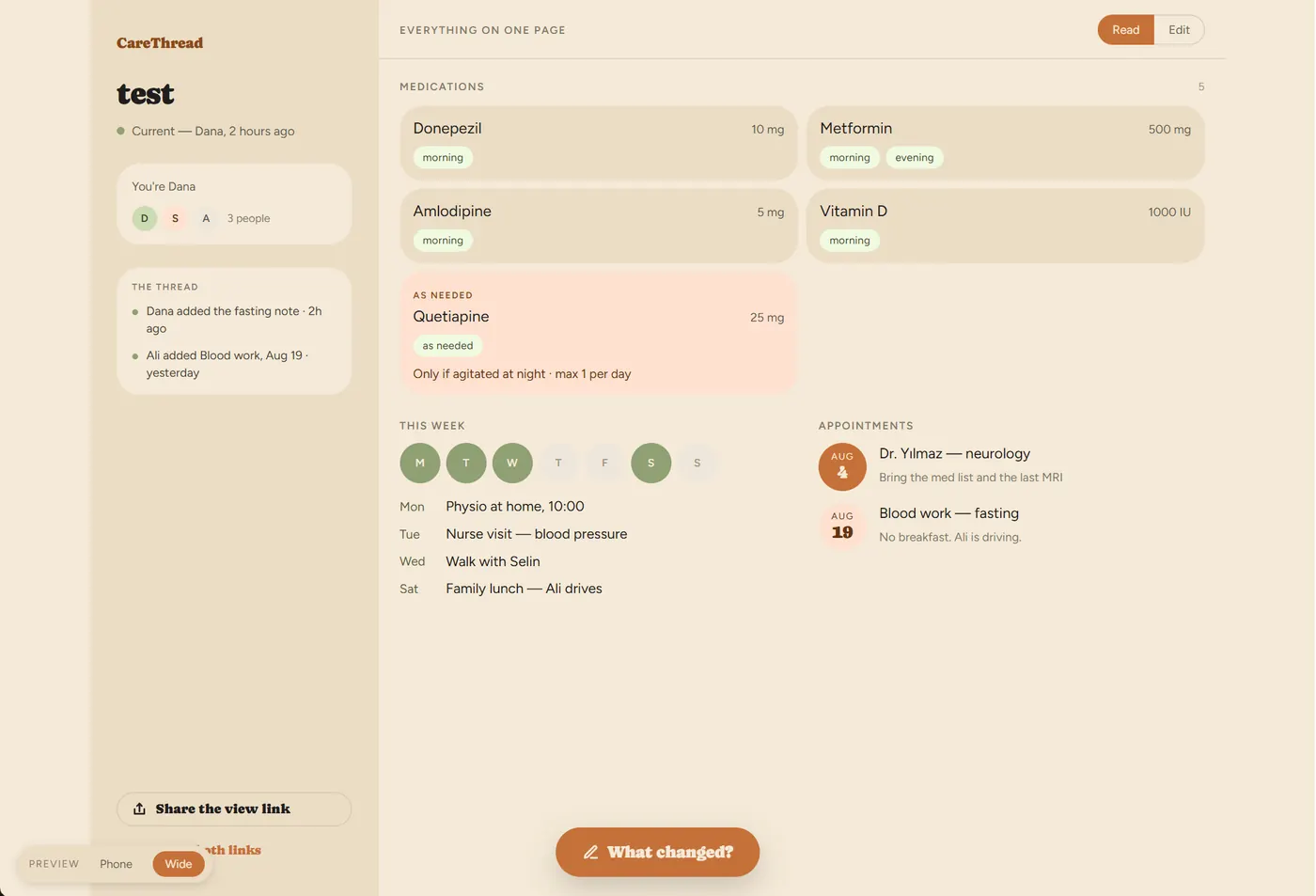Viewport: 1316px width, 896px height.
Task: Select Friday in This Week
Action: pyautogui.click(x=604, y=463)
